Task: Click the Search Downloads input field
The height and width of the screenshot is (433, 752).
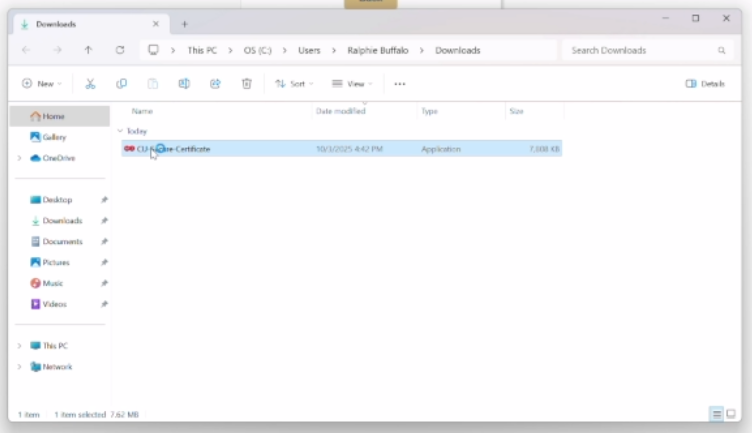Action: pos(640,50)
